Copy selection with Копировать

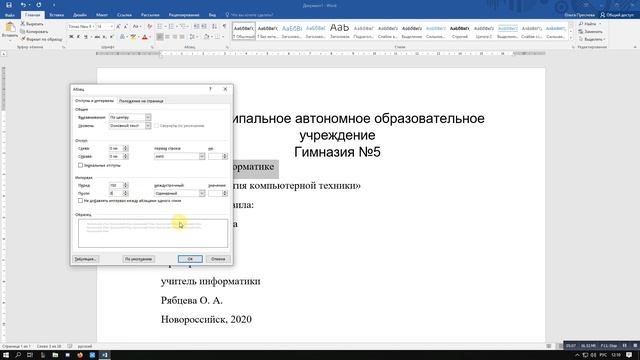click(34, 31)
